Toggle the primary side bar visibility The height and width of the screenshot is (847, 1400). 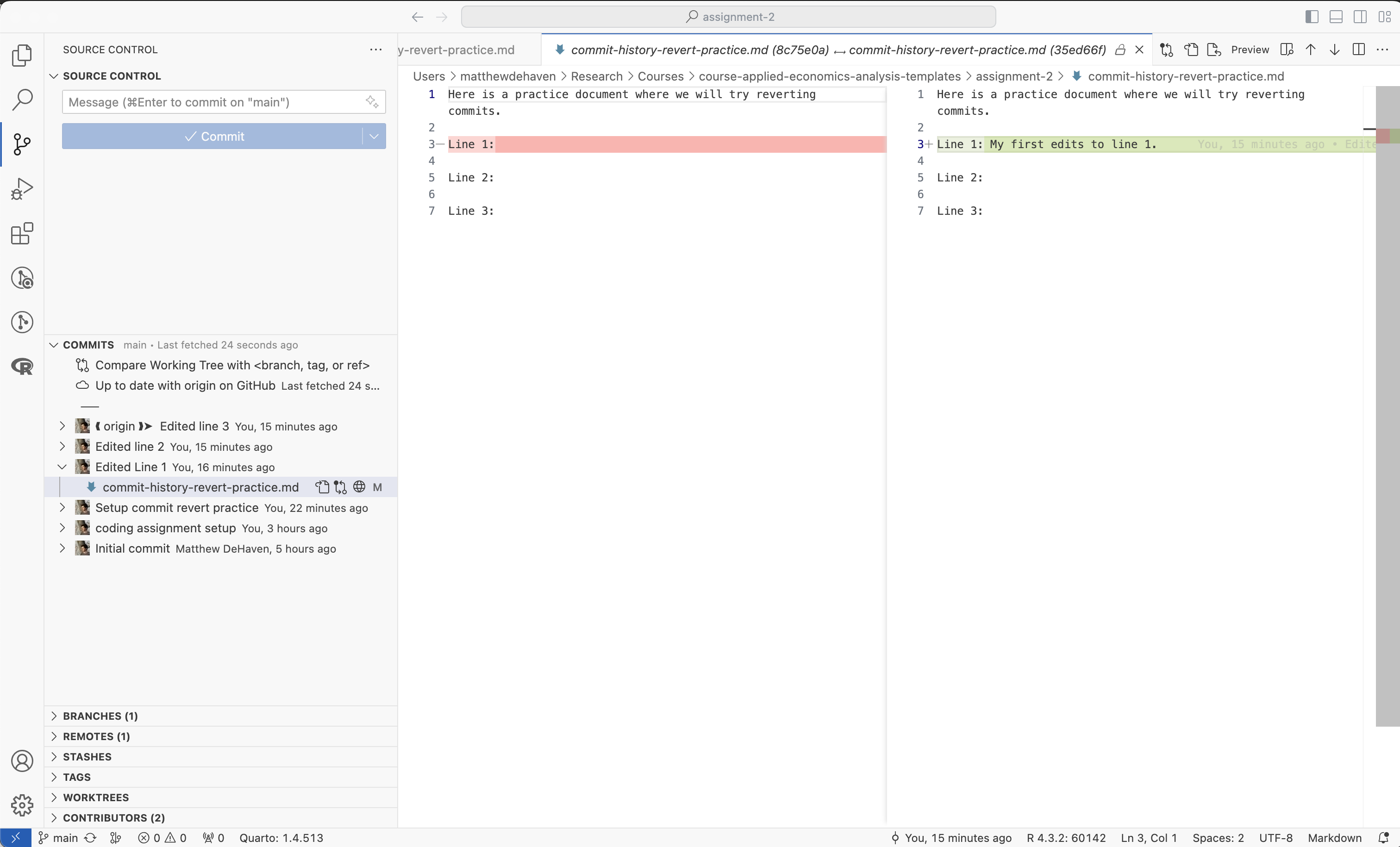1312,17
